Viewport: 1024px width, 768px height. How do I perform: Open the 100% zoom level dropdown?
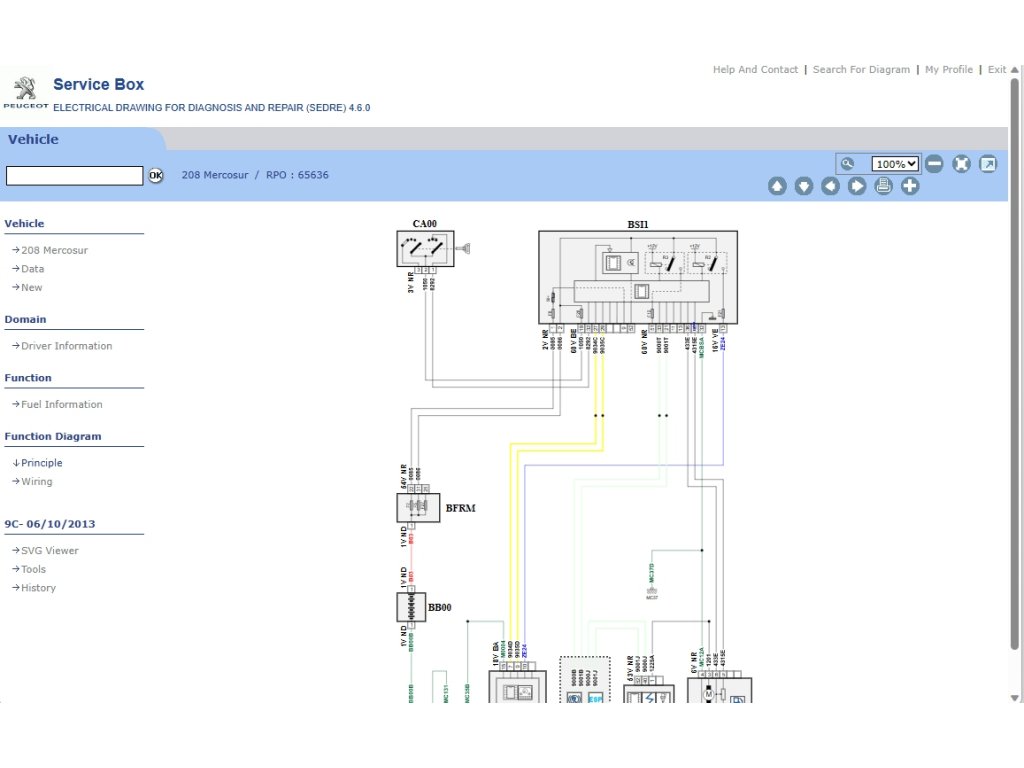click(x=895, y=164)
